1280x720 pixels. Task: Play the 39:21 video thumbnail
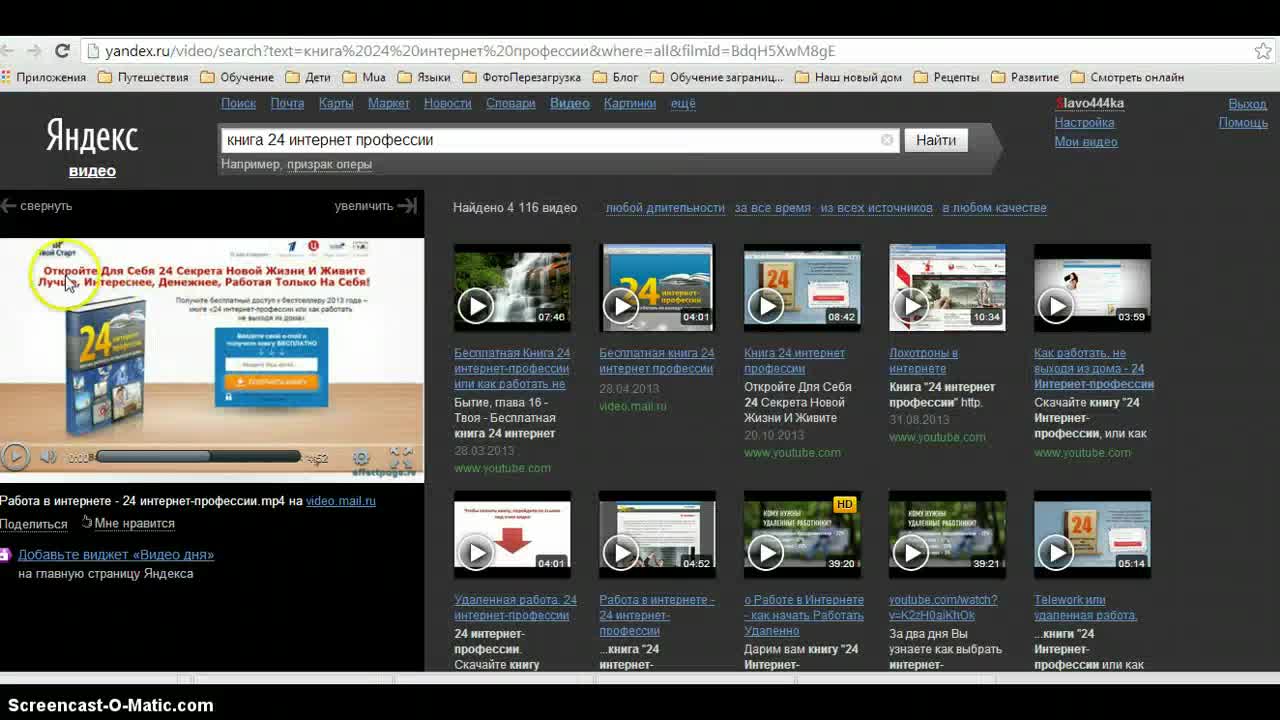click(x=947, y=534)
